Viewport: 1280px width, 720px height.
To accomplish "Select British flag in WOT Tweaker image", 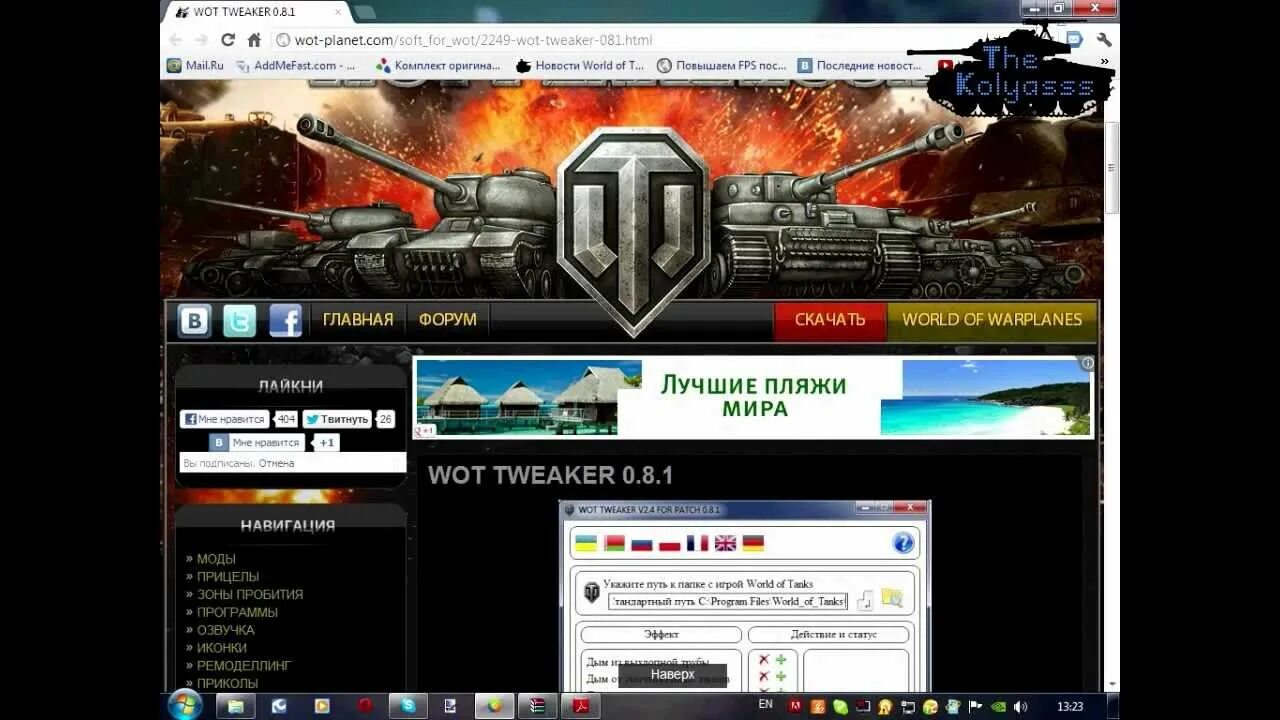I will click(x=725, y=543).
